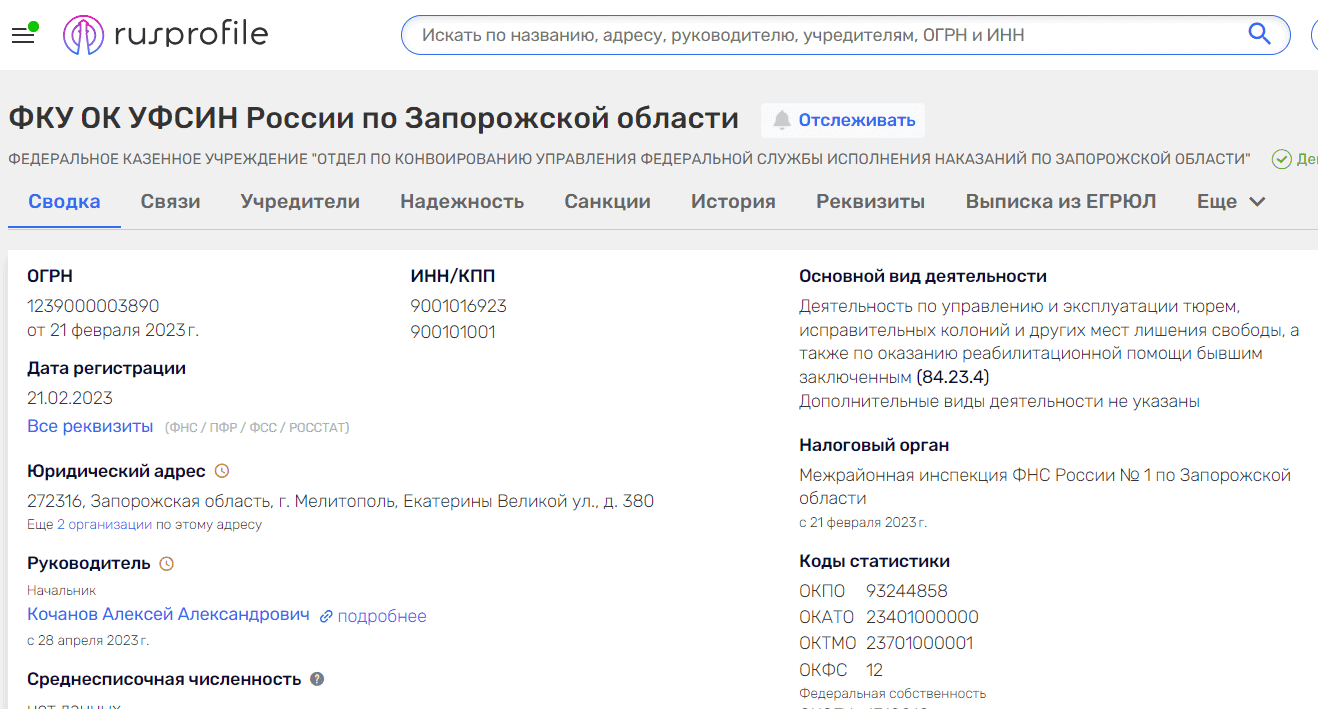The image size is (1318, 709).
Task: Click inside the search input field
Action: point(800,33)
